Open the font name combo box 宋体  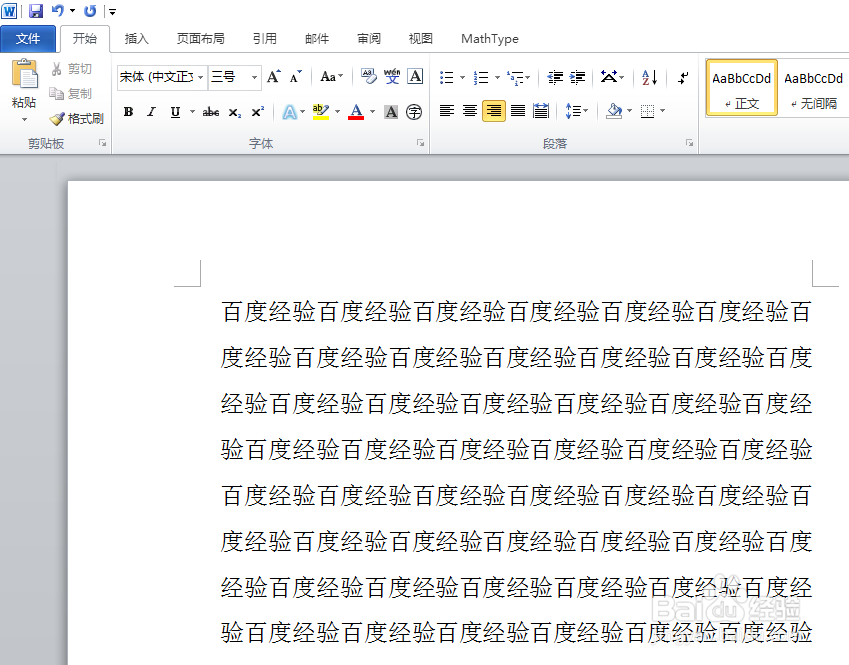(162, 77)
